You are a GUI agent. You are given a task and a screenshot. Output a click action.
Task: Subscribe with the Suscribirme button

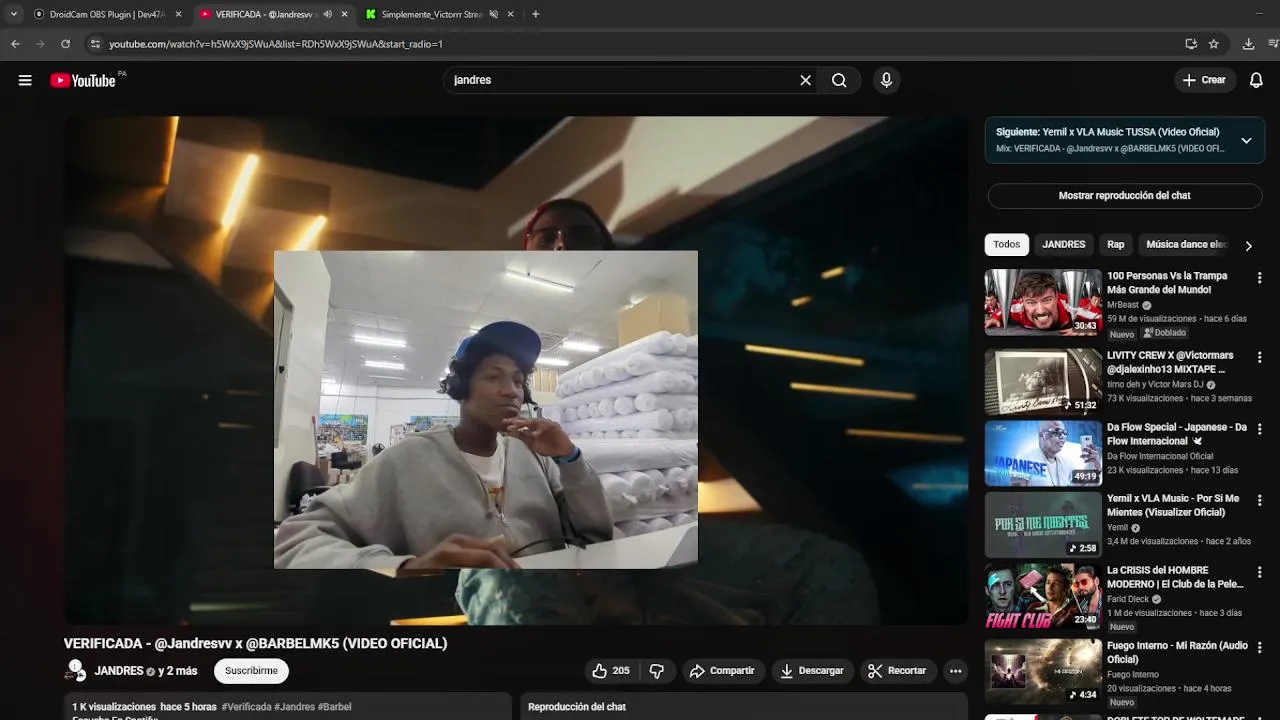251,671
